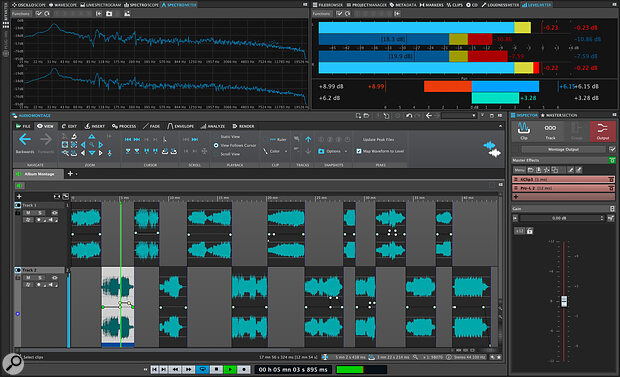Toggle the gain lock icon
Viewport: 620px width, 377px height.
pyautogui.click(x=530, y=231)
